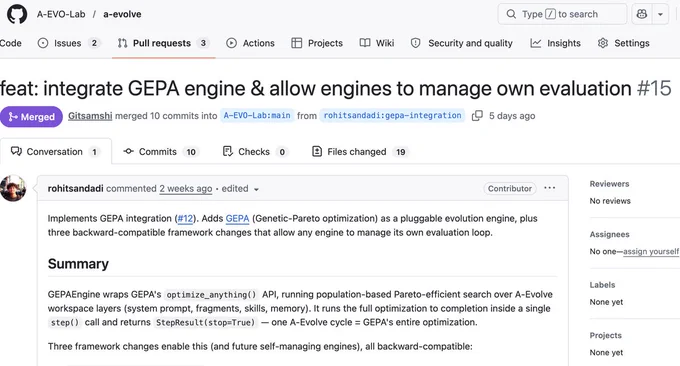Open the Projects tab

point(317,43)
